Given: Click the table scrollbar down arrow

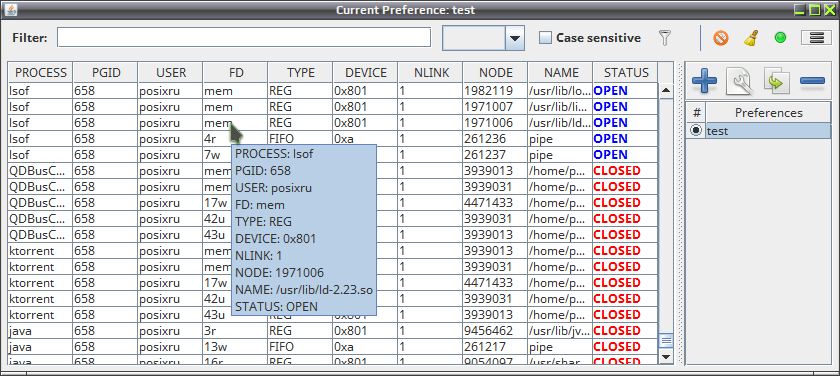Looking at the screenshot, I should (x=666, y=356).
